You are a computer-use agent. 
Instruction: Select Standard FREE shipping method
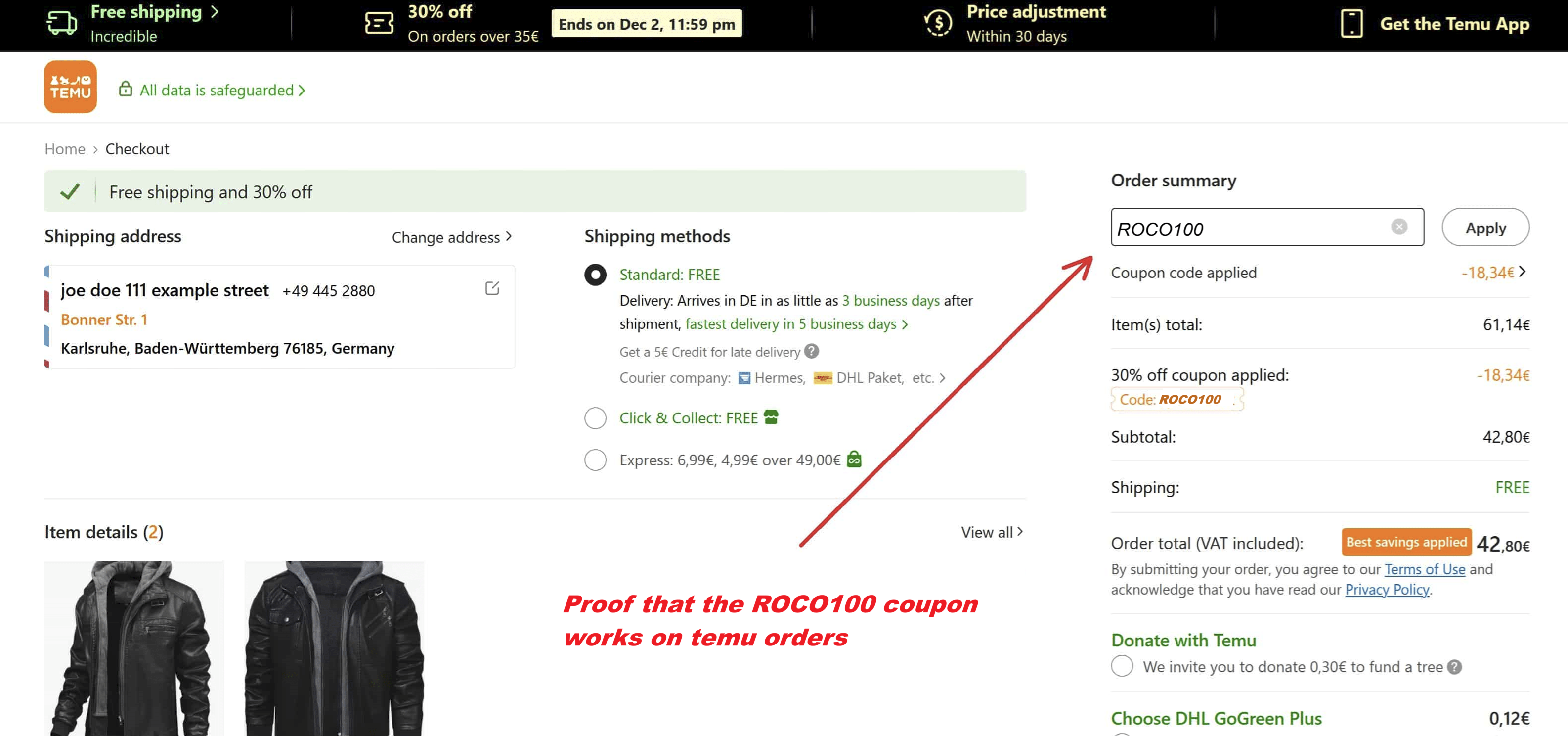595,275
